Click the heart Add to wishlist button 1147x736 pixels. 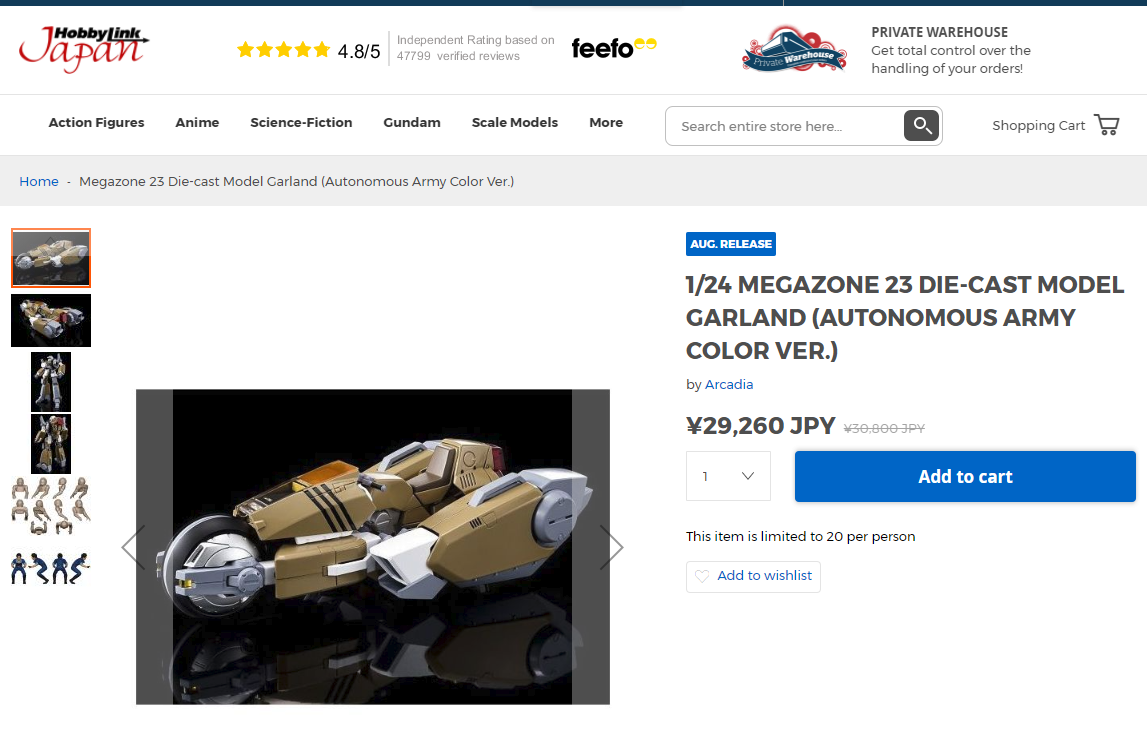[x=753, y=577]
